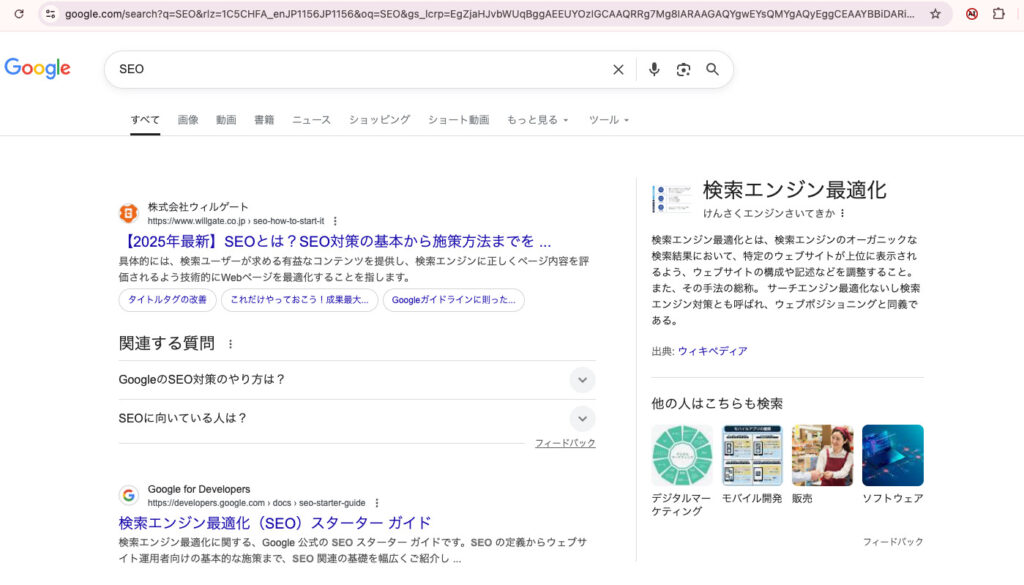This screenshot has height=585, width=1024.
Task: Open site information icon in address bar
Action: 50,14
